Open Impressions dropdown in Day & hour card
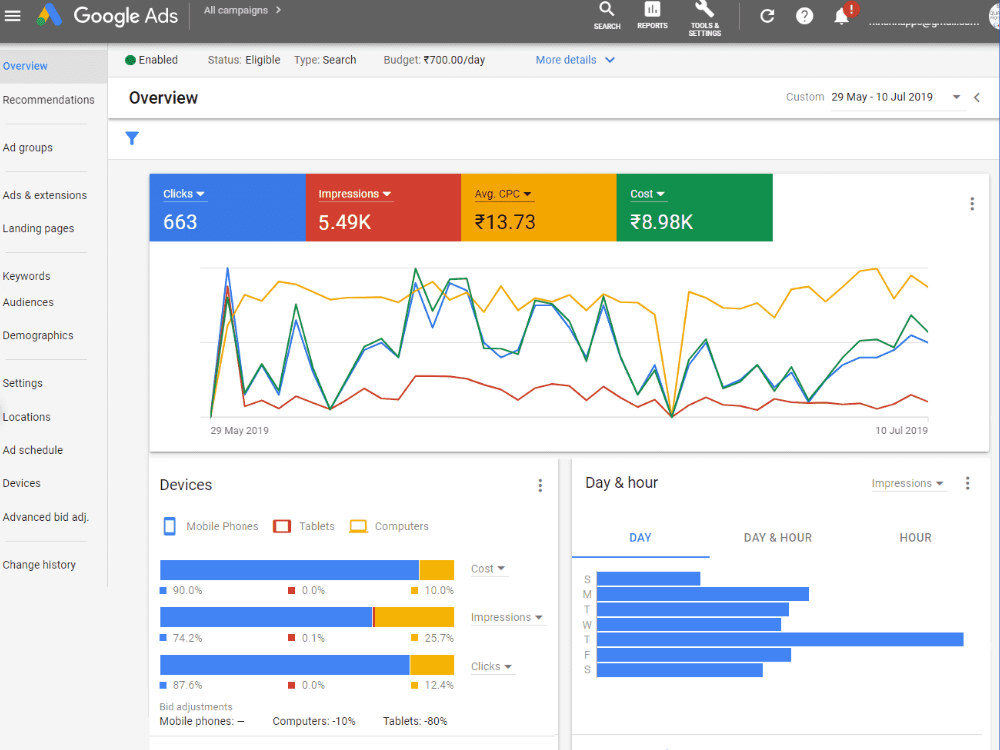 click(x=907, y=483)
